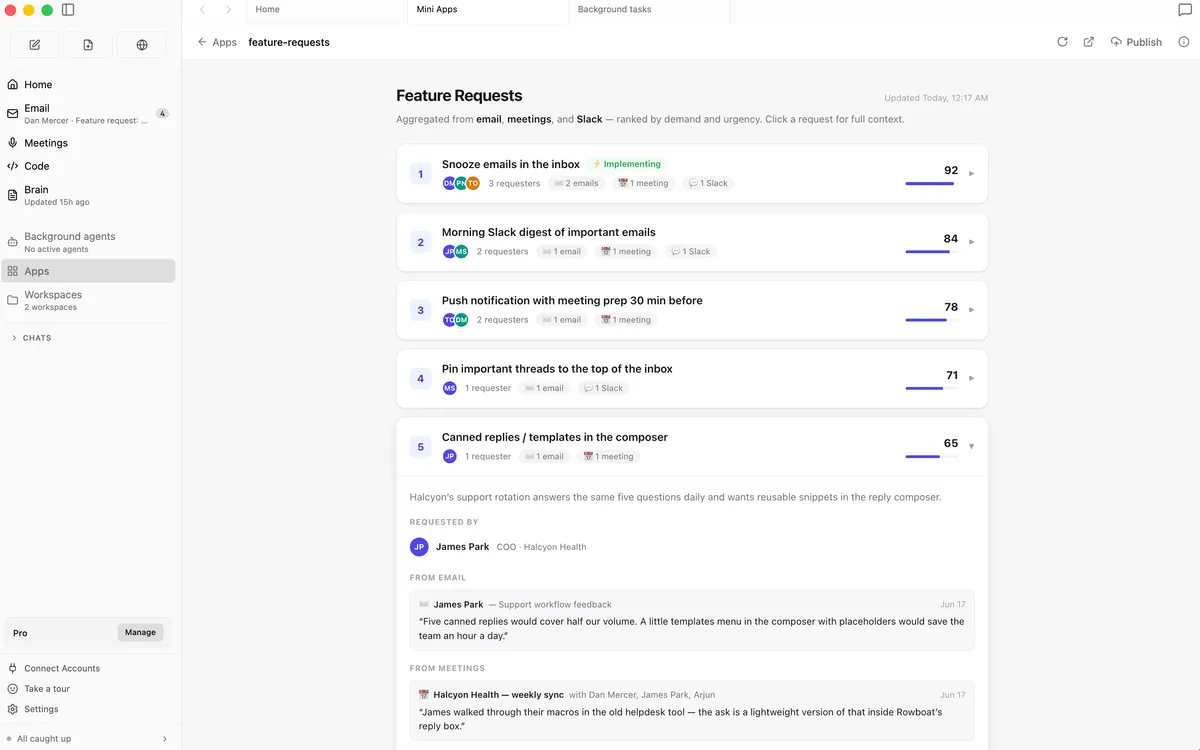Toggle the sidebar panel icon
Screen dimensions: 1200x750
[68, 10]
